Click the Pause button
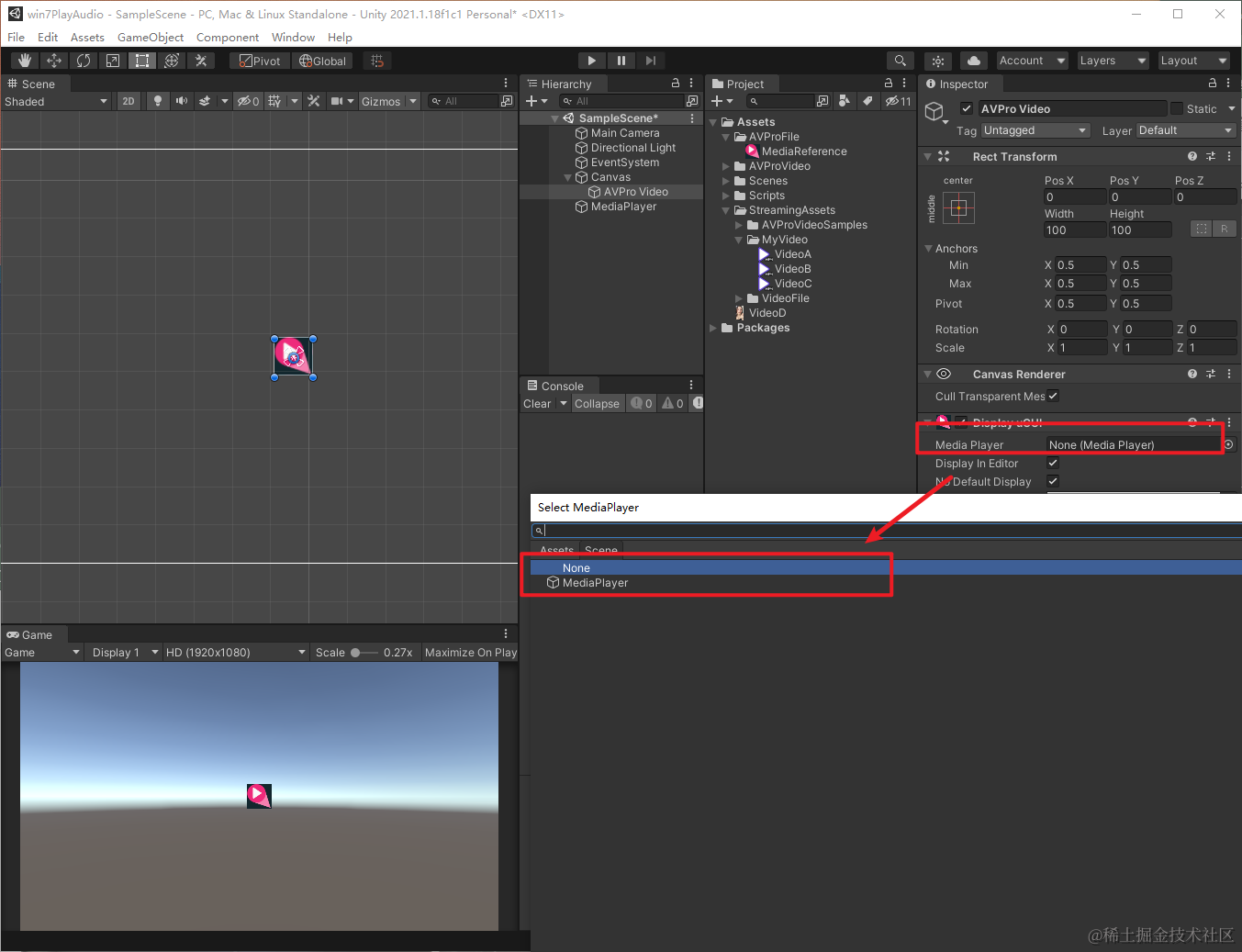Viewport: 1242px width, 952px height. pos(621,61)
